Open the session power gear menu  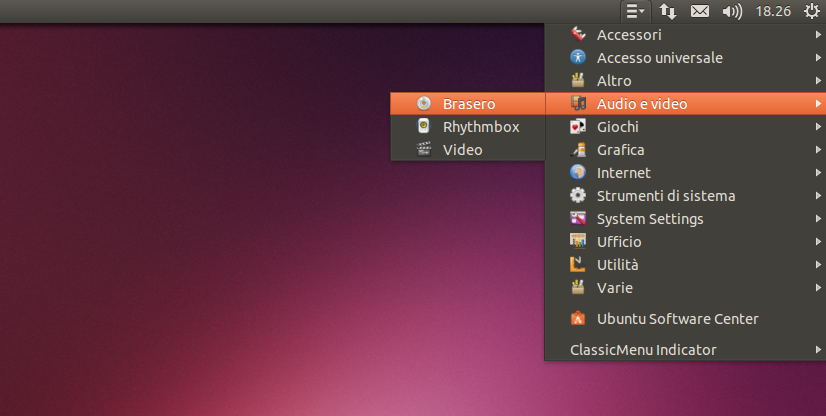812,11
